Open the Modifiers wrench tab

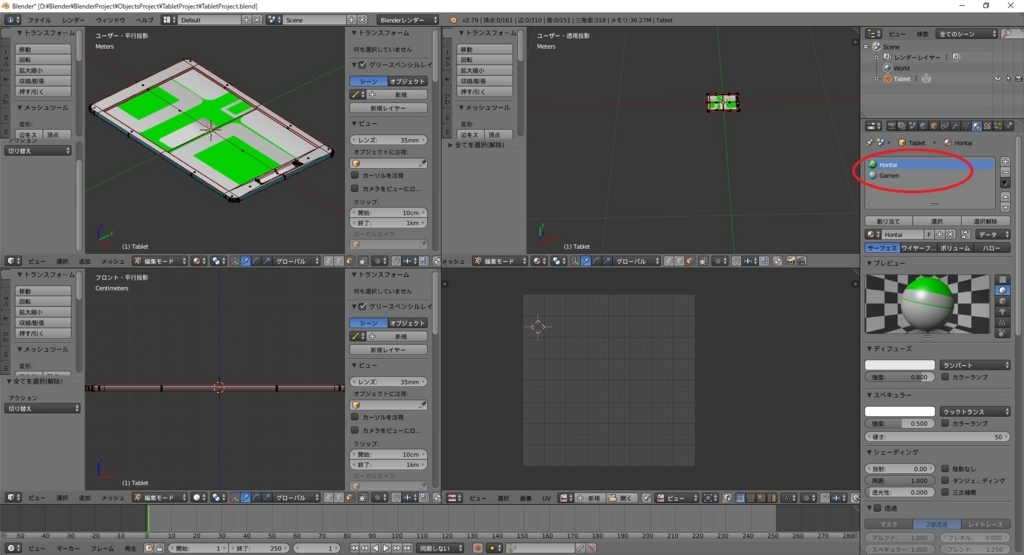tap(955, 125)
